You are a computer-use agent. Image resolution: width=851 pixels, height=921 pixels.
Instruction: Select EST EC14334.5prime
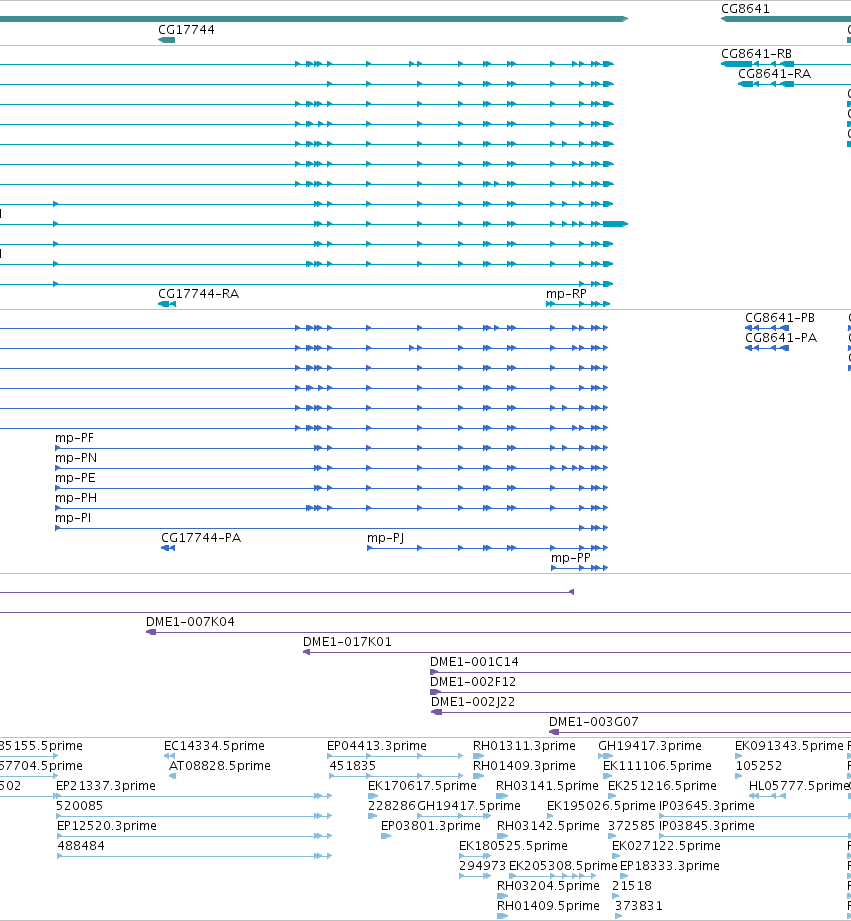pos(214,746)
